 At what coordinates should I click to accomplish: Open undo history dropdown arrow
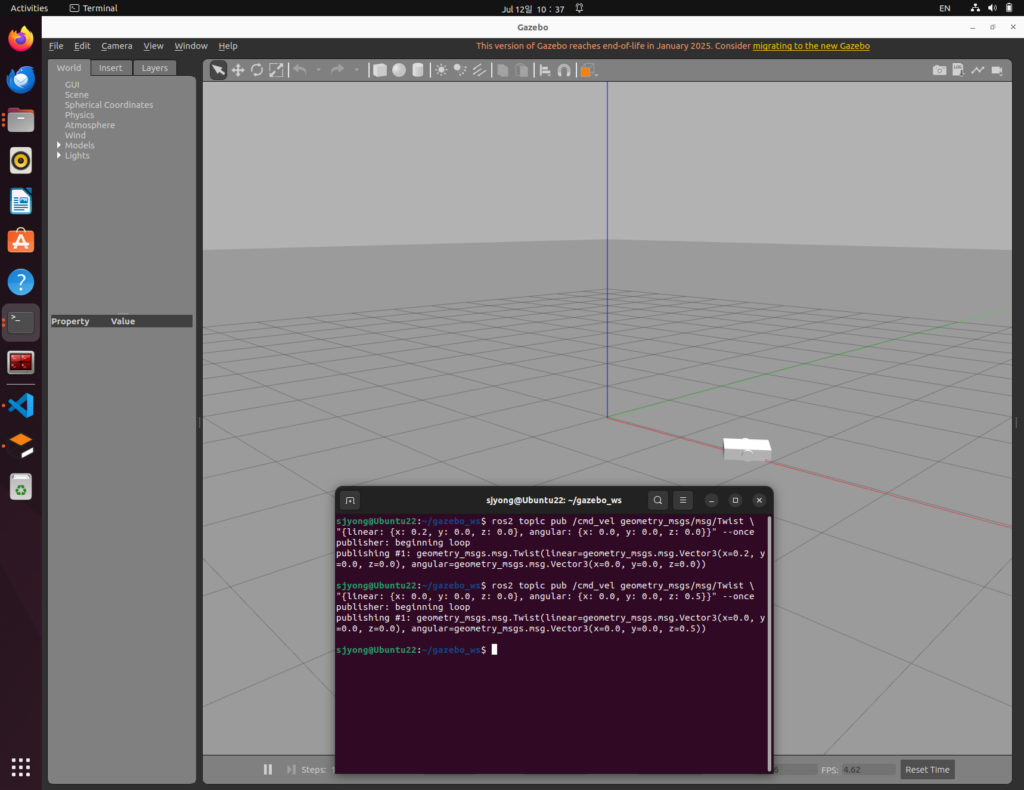click(319, 69)
